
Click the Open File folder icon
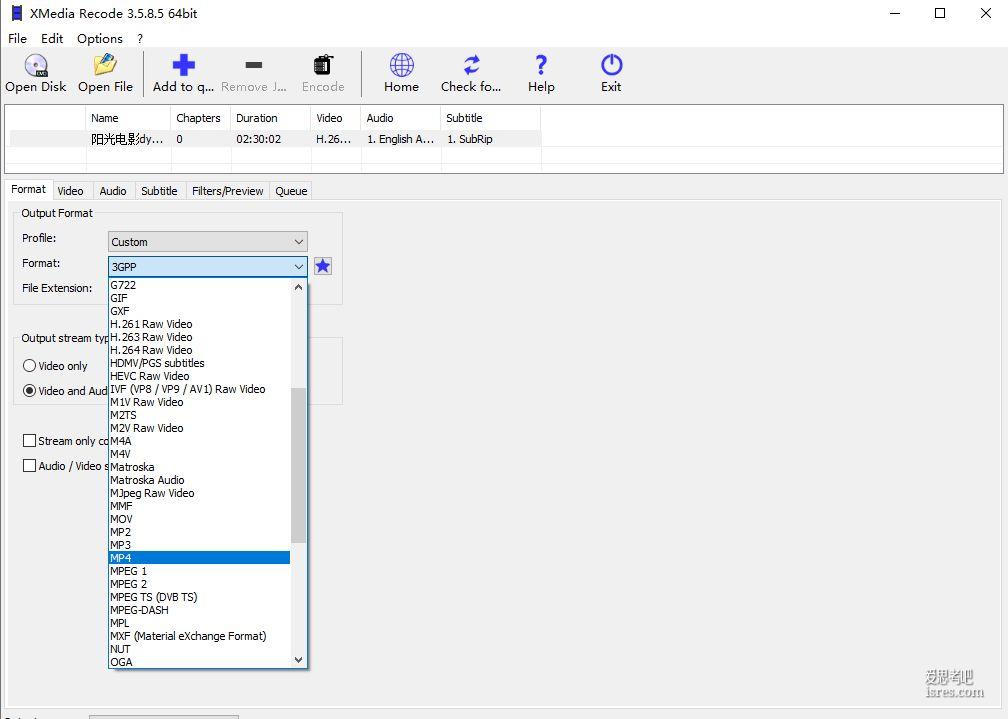click(105, 65)
